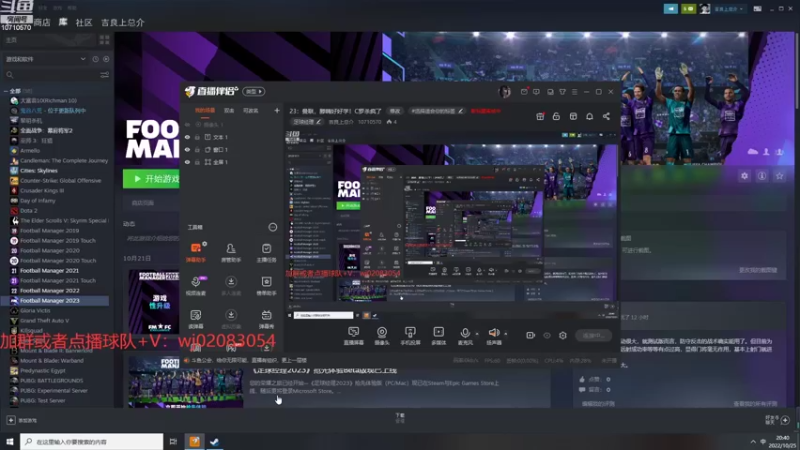Toggle lock on 文本 1 source
Screen dimensions: 800x450
(x=197, y=137)
